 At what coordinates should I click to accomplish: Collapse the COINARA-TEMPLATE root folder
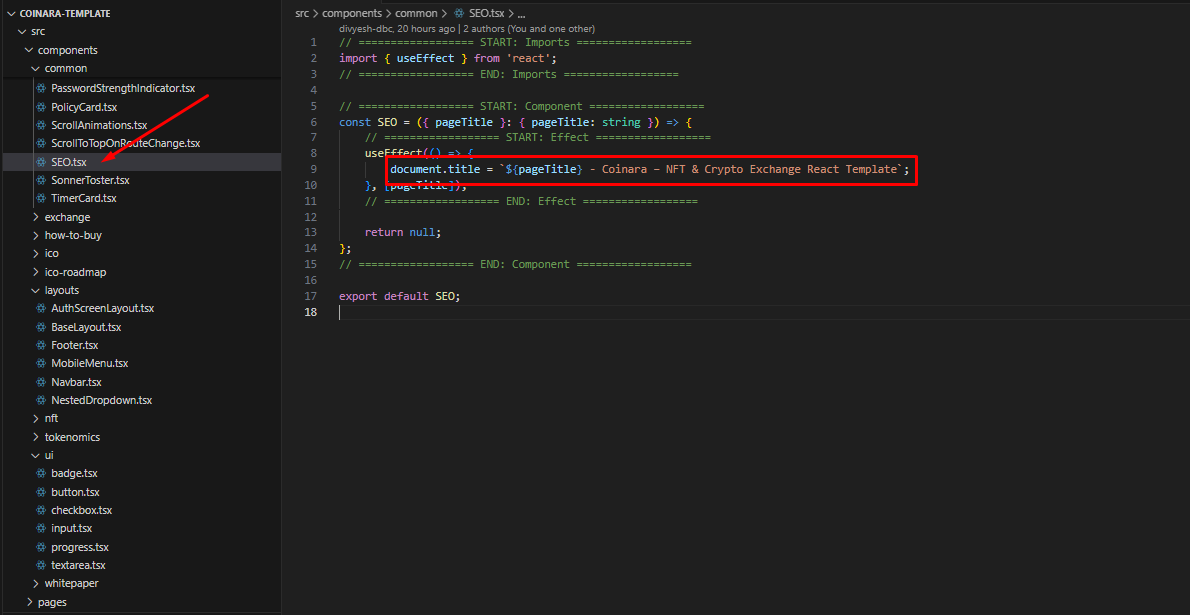tap(11, 14)
